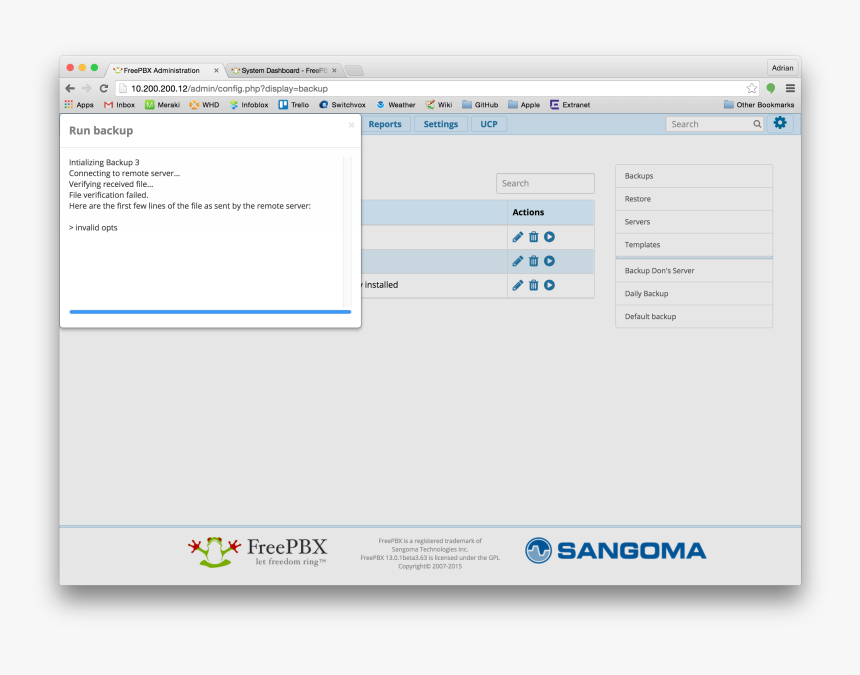Switch to the System Dashboard browser tab
860x675 pixels.
click(x=282, y=70)
